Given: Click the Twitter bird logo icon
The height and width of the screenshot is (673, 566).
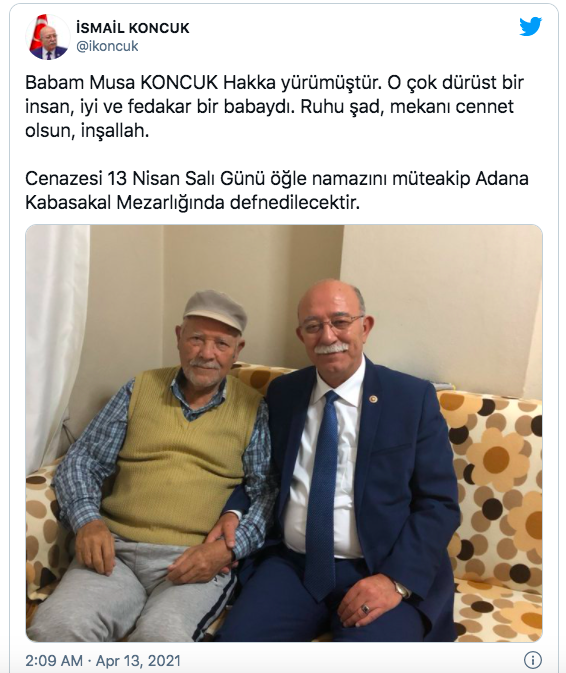Looking at the screenshot, I should pyautogui.click(x=530, y=27).
